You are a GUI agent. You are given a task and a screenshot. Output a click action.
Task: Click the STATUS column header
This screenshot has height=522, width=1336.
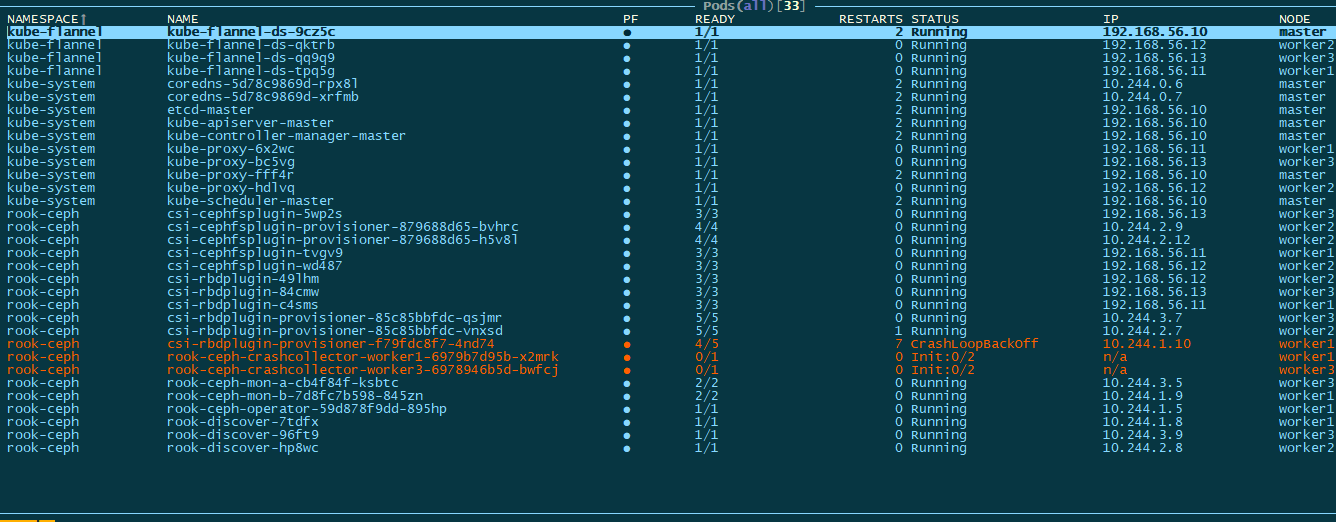(x=935, y=19)
